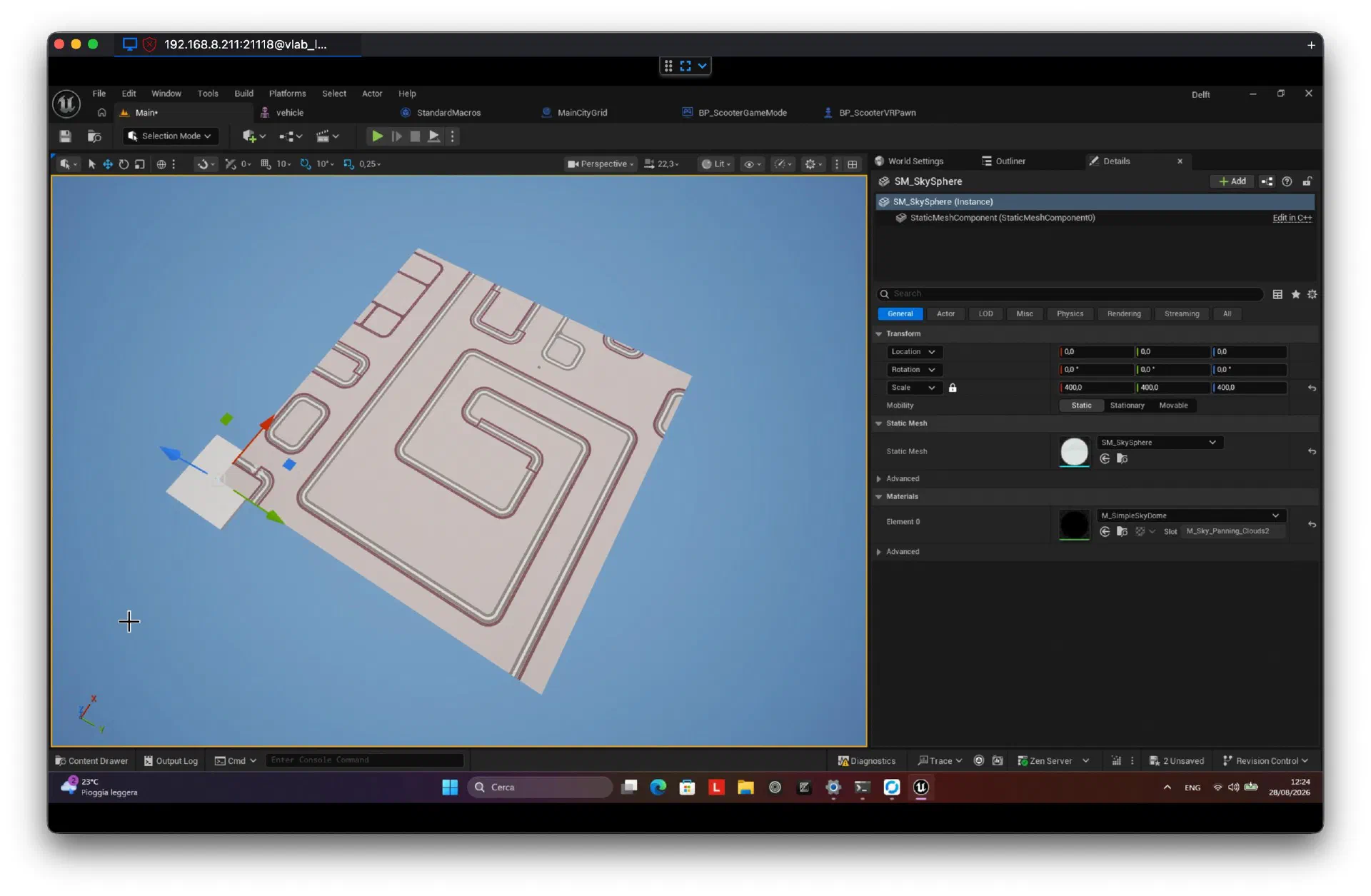Toggle grid location snapping icon
The image size is (1371, 896).
[266, 163]
